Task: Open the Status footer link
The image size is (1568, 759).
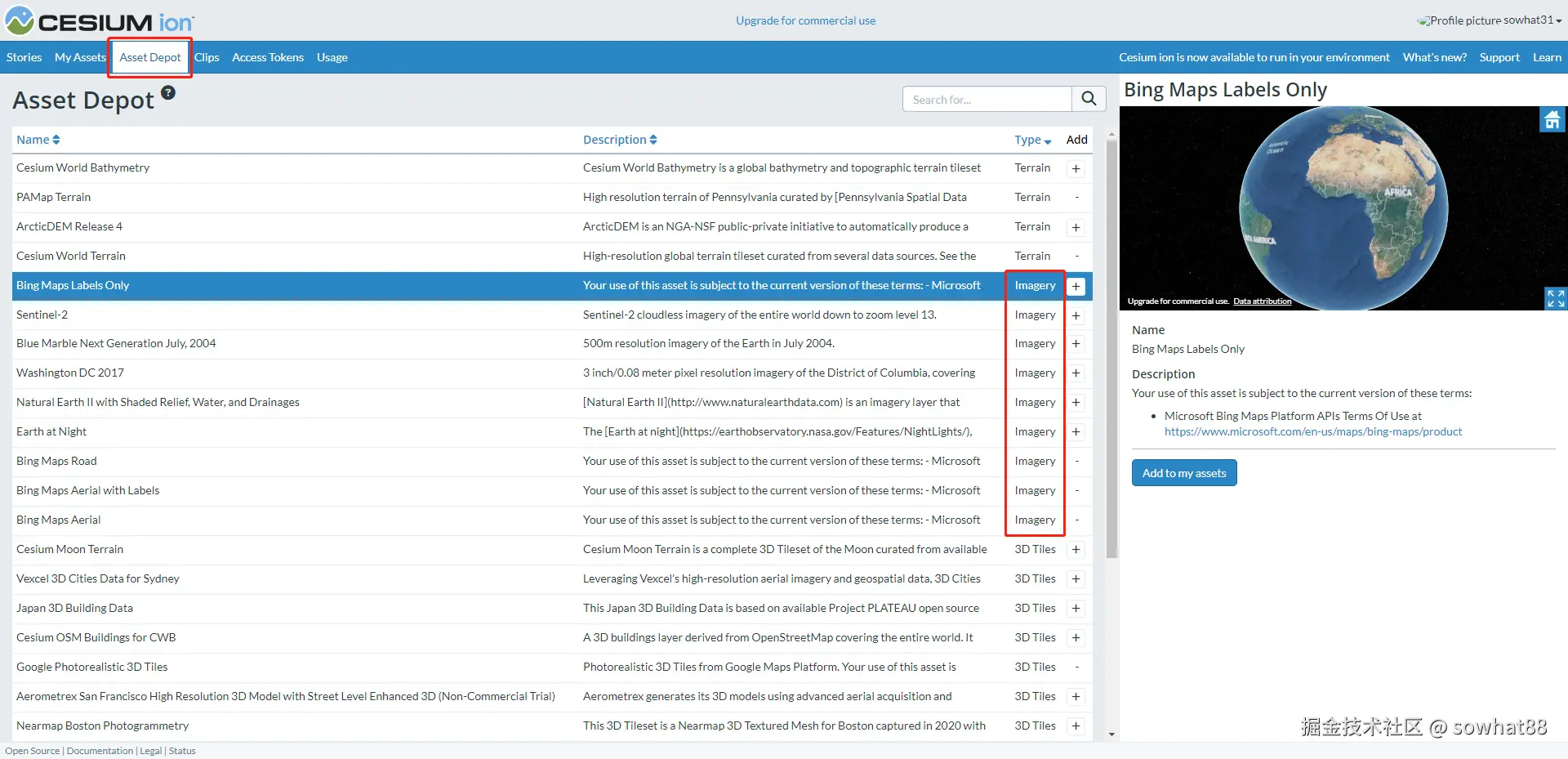Action: pyautogui.click(x=182, y=751)
